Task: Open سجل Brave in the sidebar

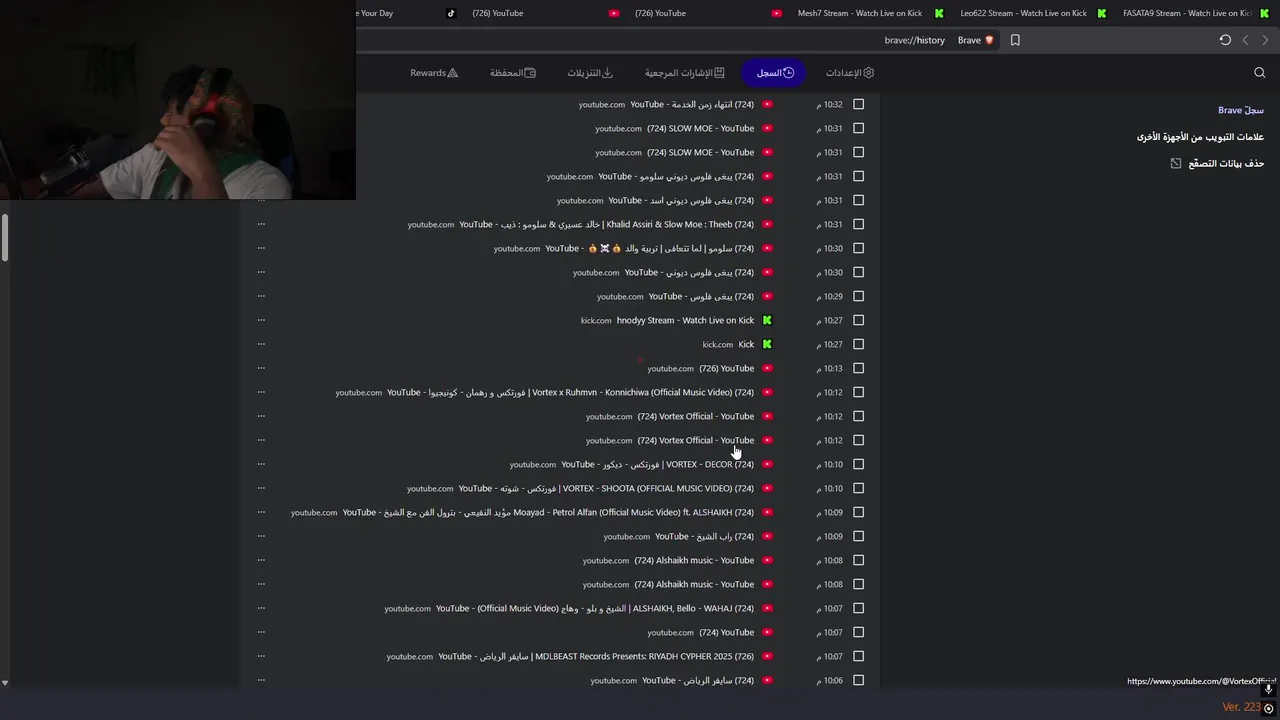Action: click(x=1241, y=110)
